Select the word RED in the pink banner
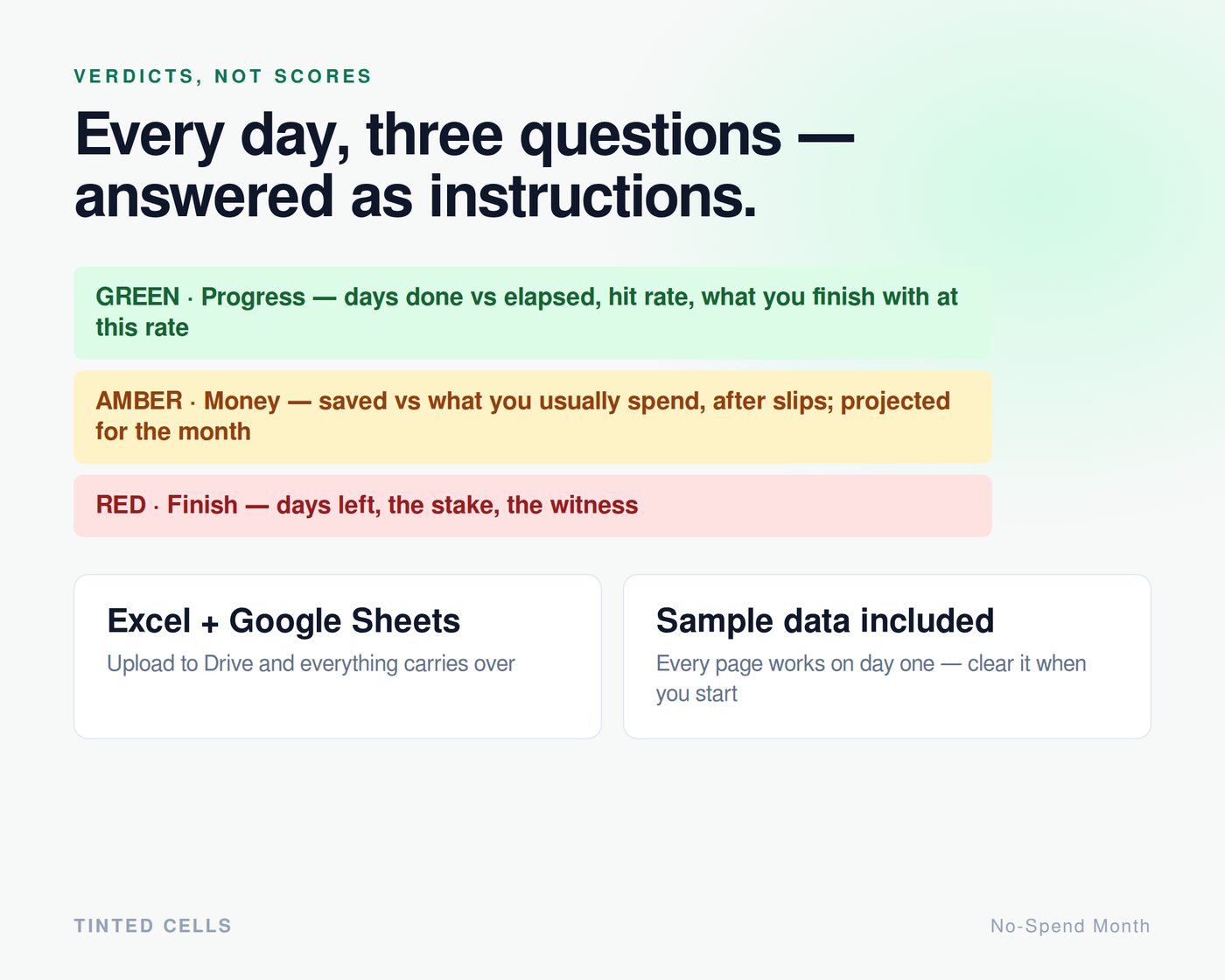This screenshot has height=980, width=1225. [121, 505]
